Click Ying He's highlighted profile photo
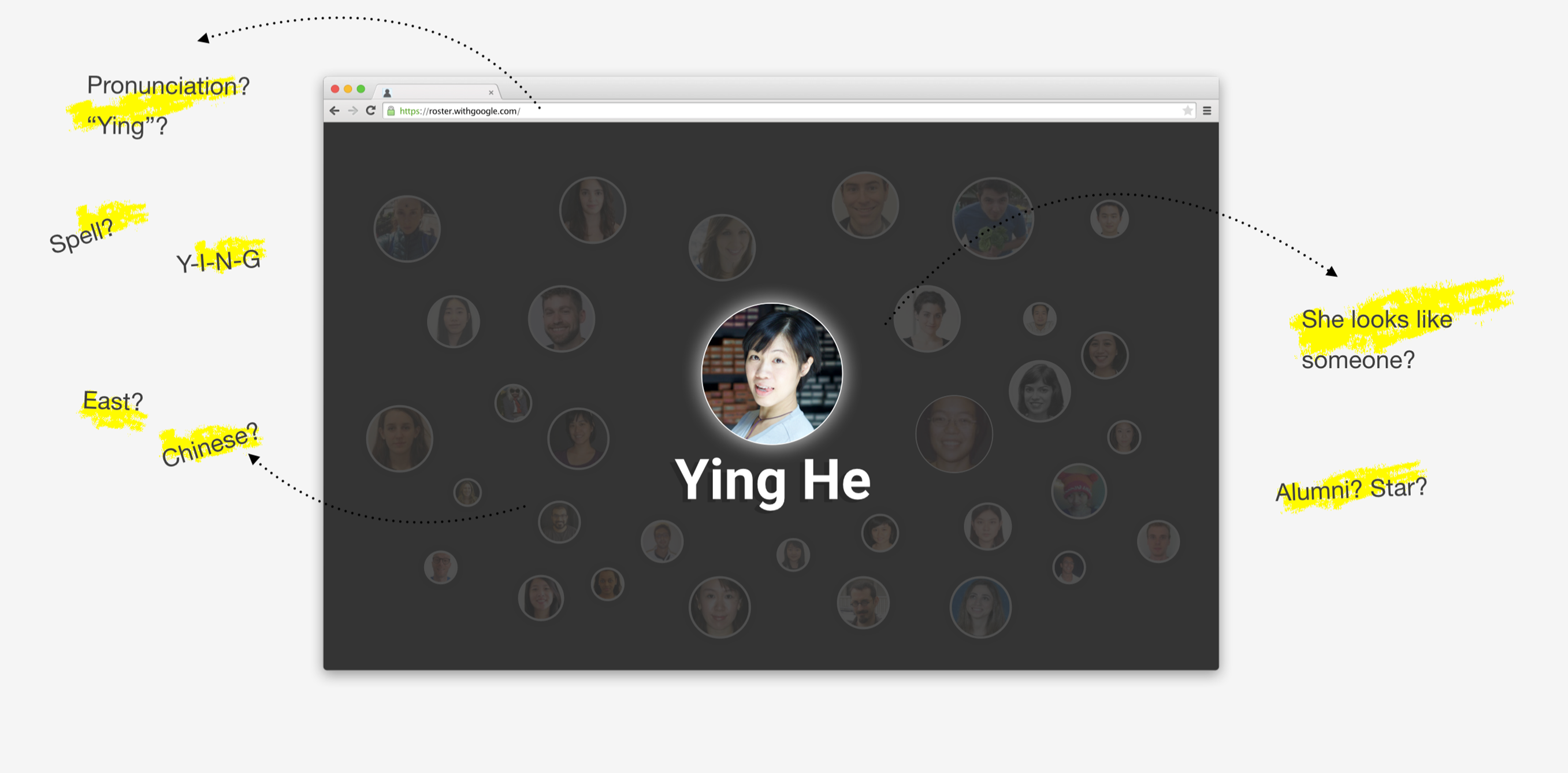 [x=772, y=373]
